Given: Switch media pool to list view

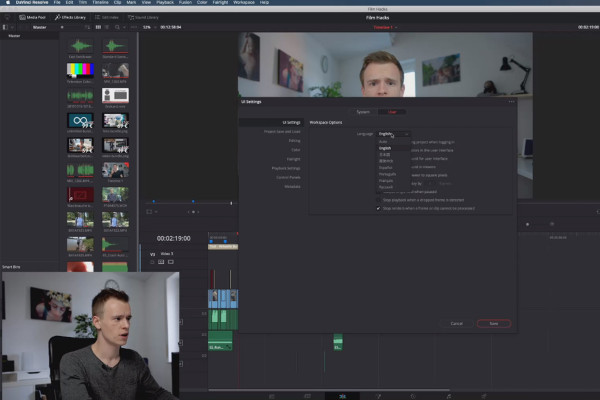Looking at the screenshot, I should (107, 27).
